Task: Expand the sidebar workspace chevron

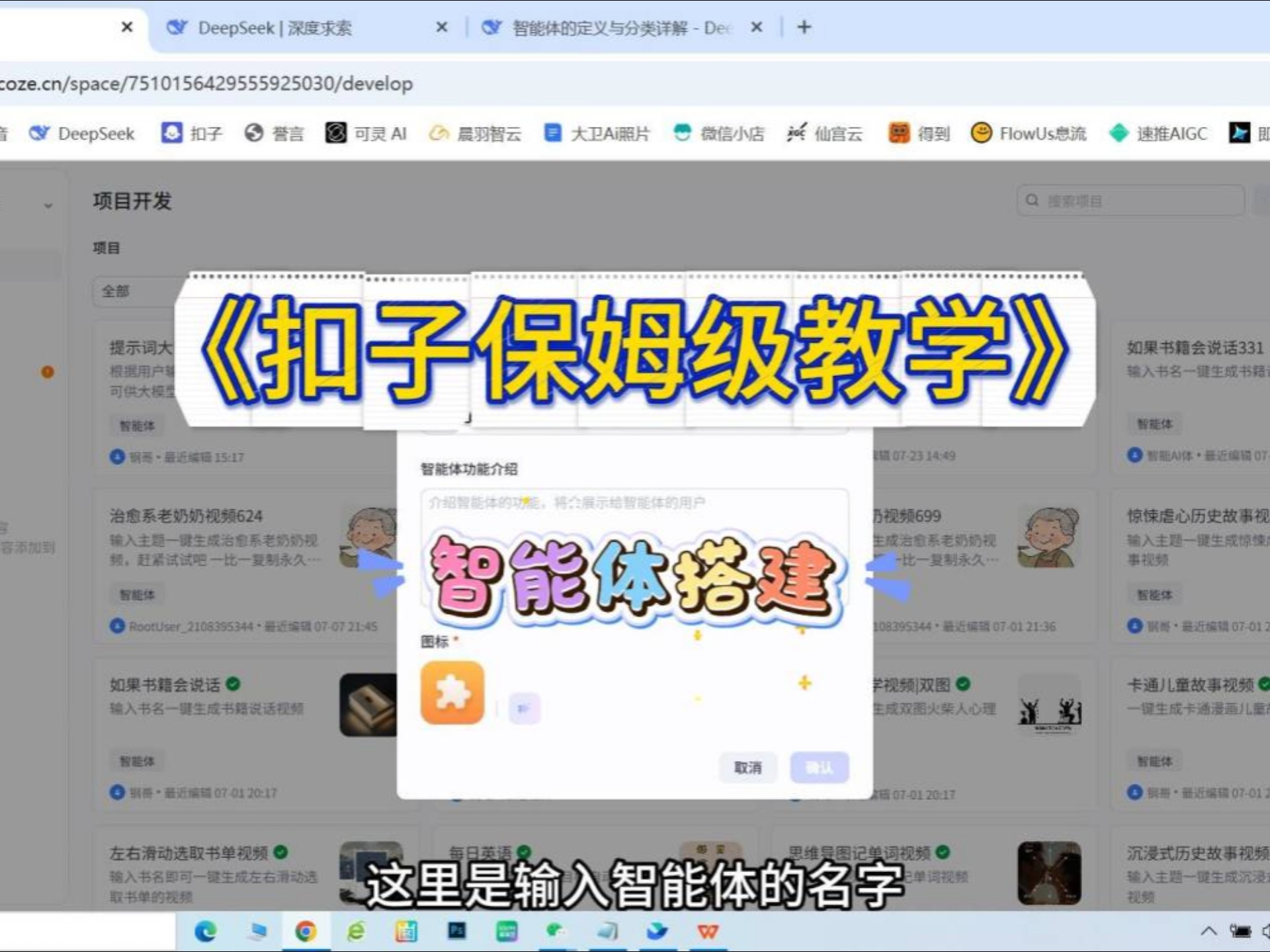Action: [x=48, y=206]
